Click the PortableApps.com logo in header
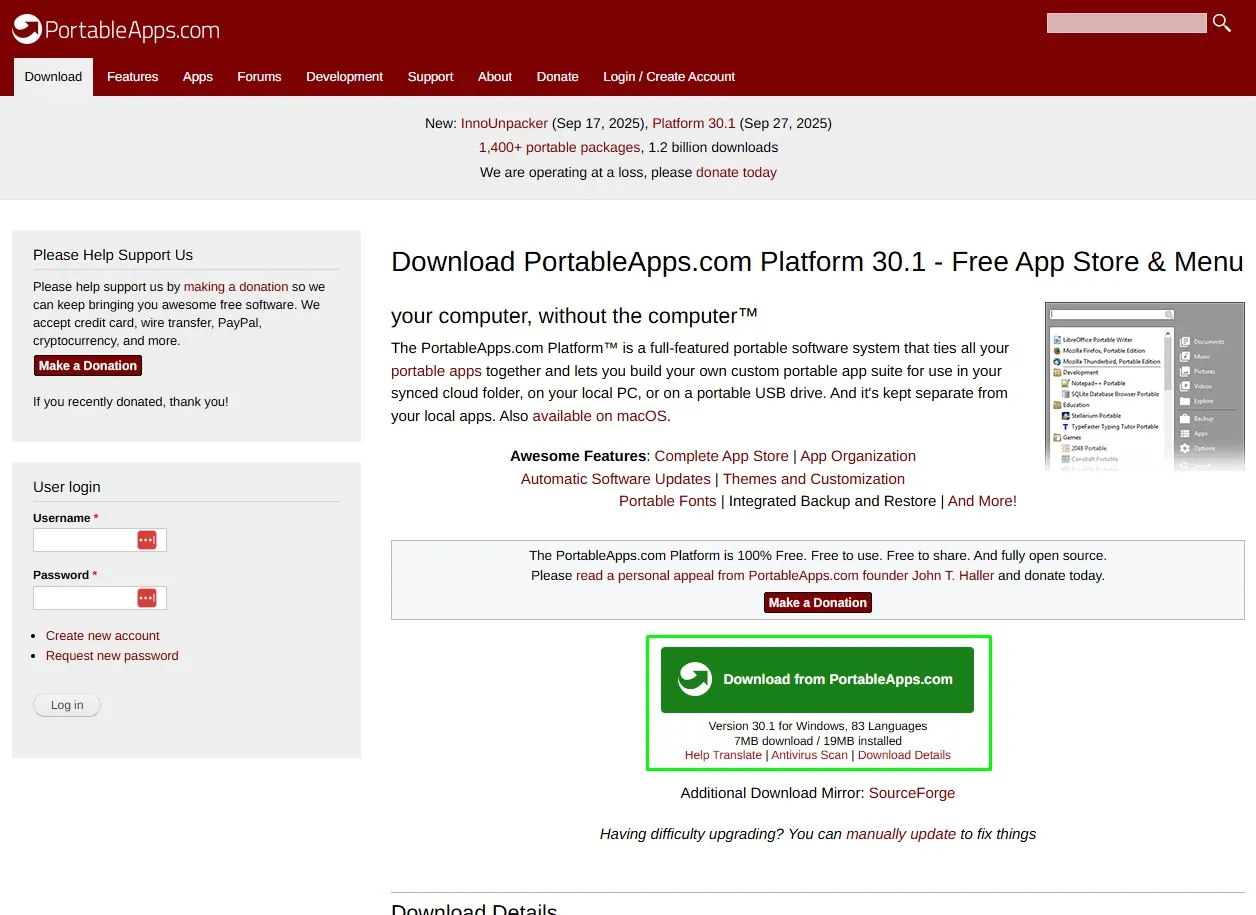Image resolution: width=1256 pixels, height=915 pixels. pyautogui.click(x=115, y=29)
